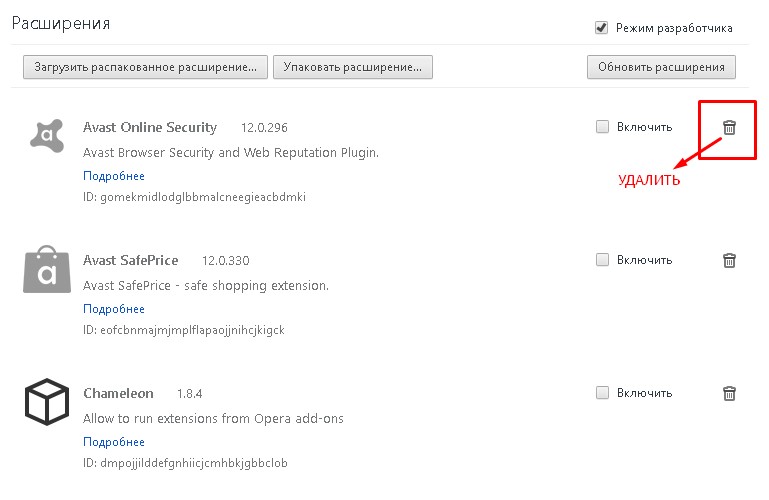This screenshot has height=500, width=769.
Task: Remove Avast SafePrice using trash icon
Action: click(x=729, y=260)
